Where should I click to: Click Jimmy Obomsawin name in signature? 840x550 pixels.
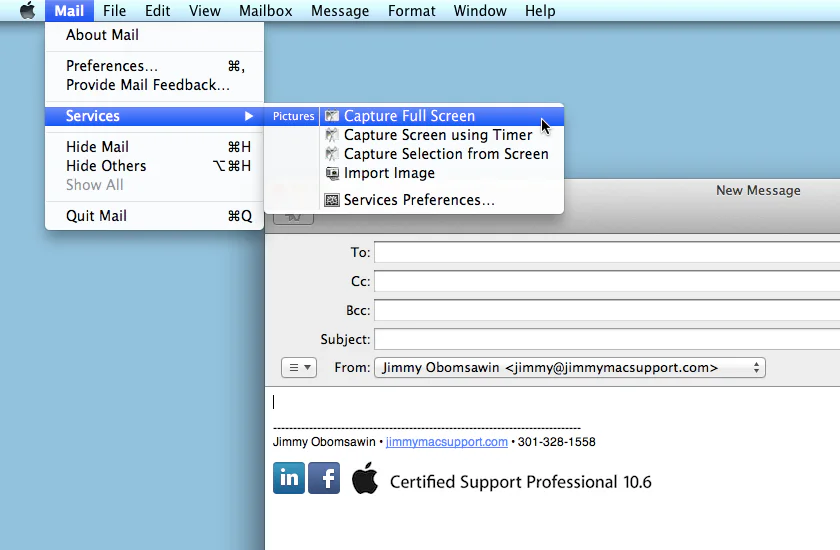click(324, 442)
